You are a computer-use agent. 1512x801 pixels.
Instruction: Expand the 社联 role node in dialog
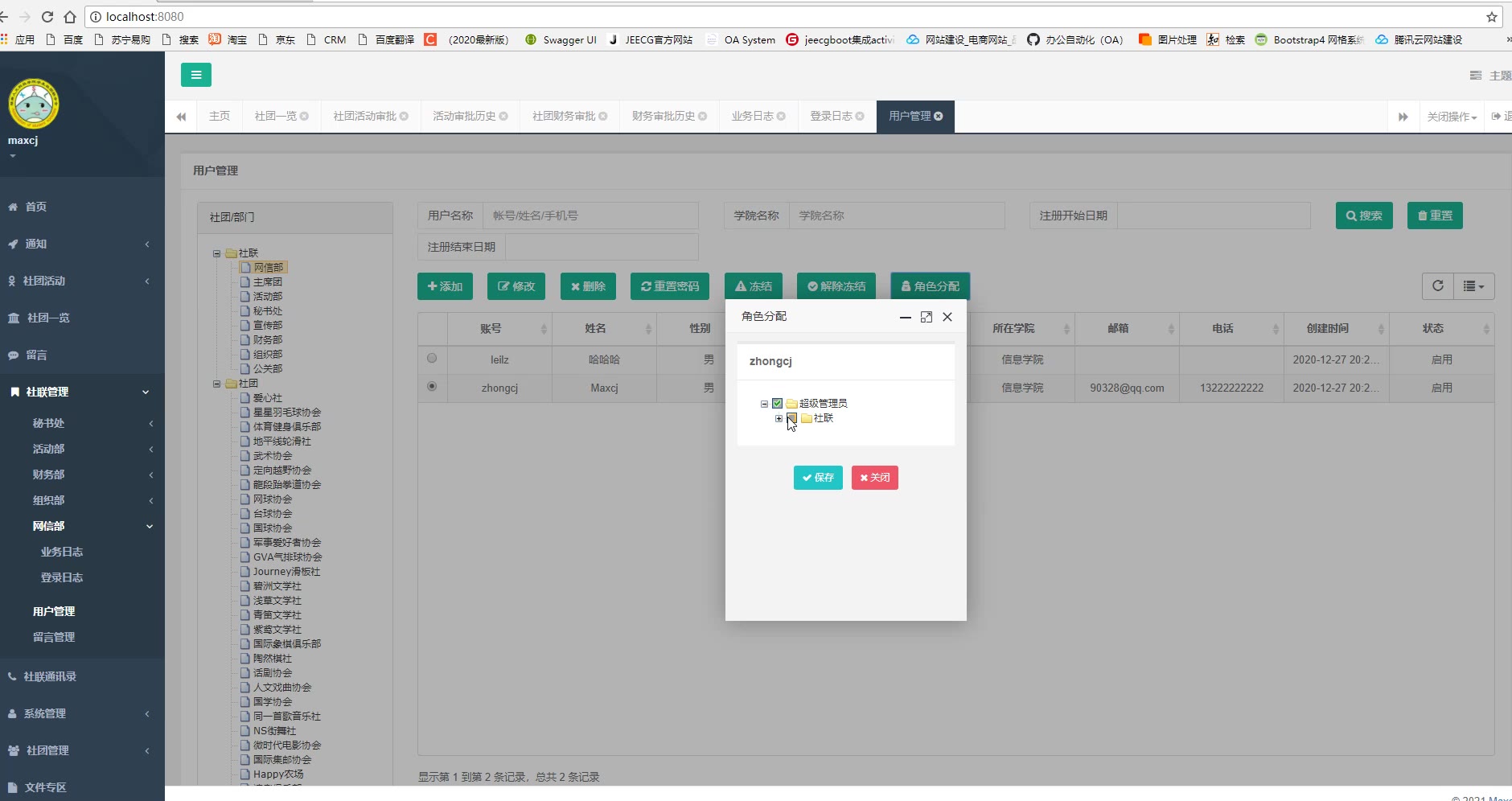779,418
